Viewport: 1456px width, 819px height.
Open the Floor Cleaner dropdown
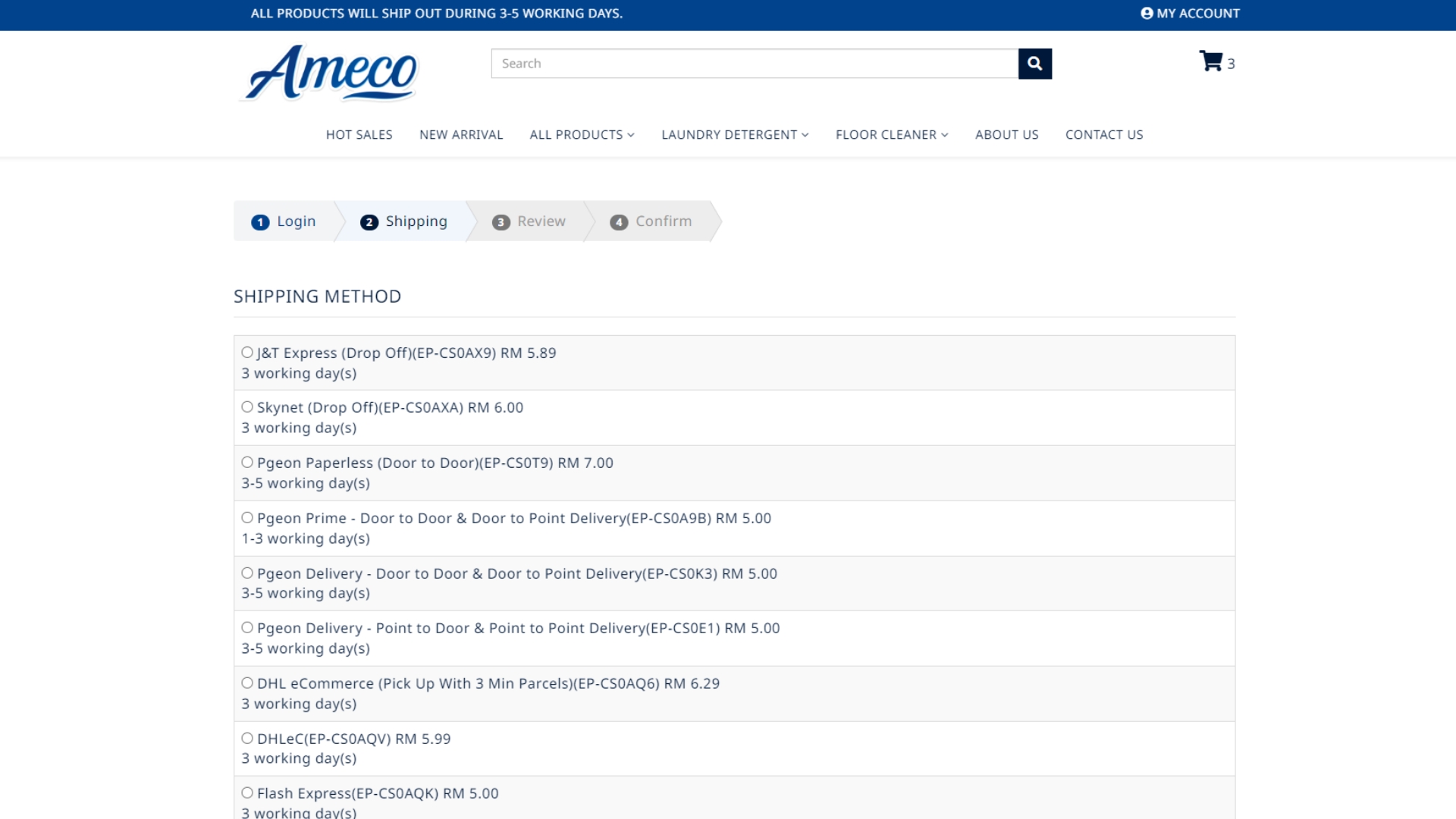coord(891,135)
